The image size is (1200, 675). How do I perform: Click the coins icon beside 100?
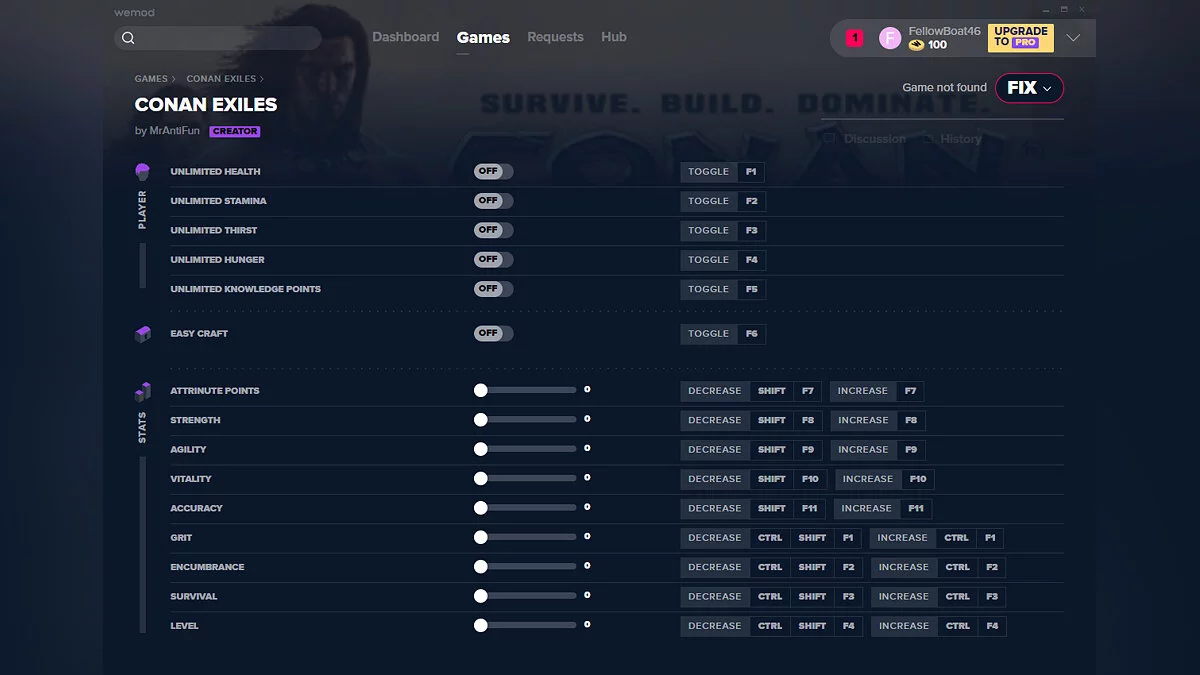pos(916,45)
